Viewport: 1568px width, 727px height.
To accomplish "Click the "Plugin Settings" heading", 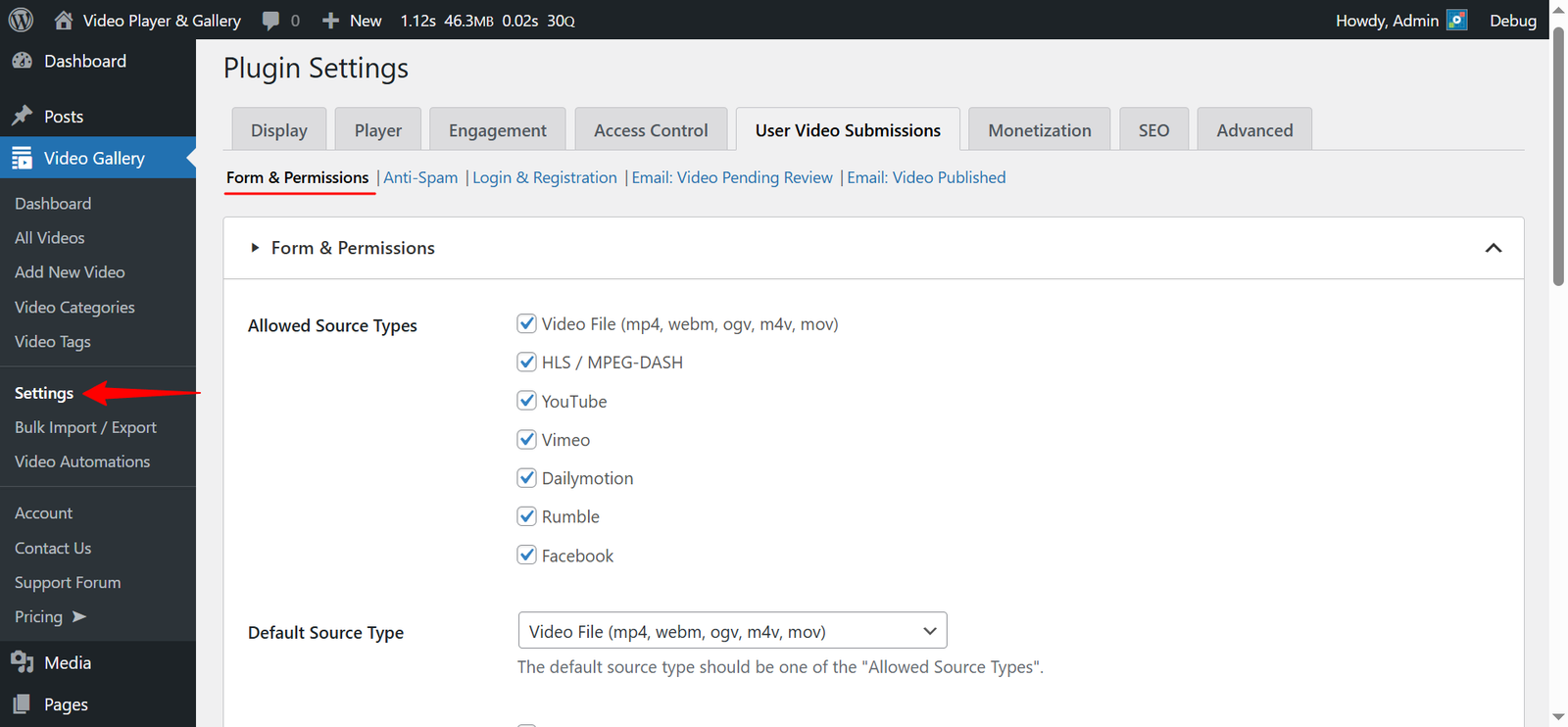I will click(x=316, y=68).
